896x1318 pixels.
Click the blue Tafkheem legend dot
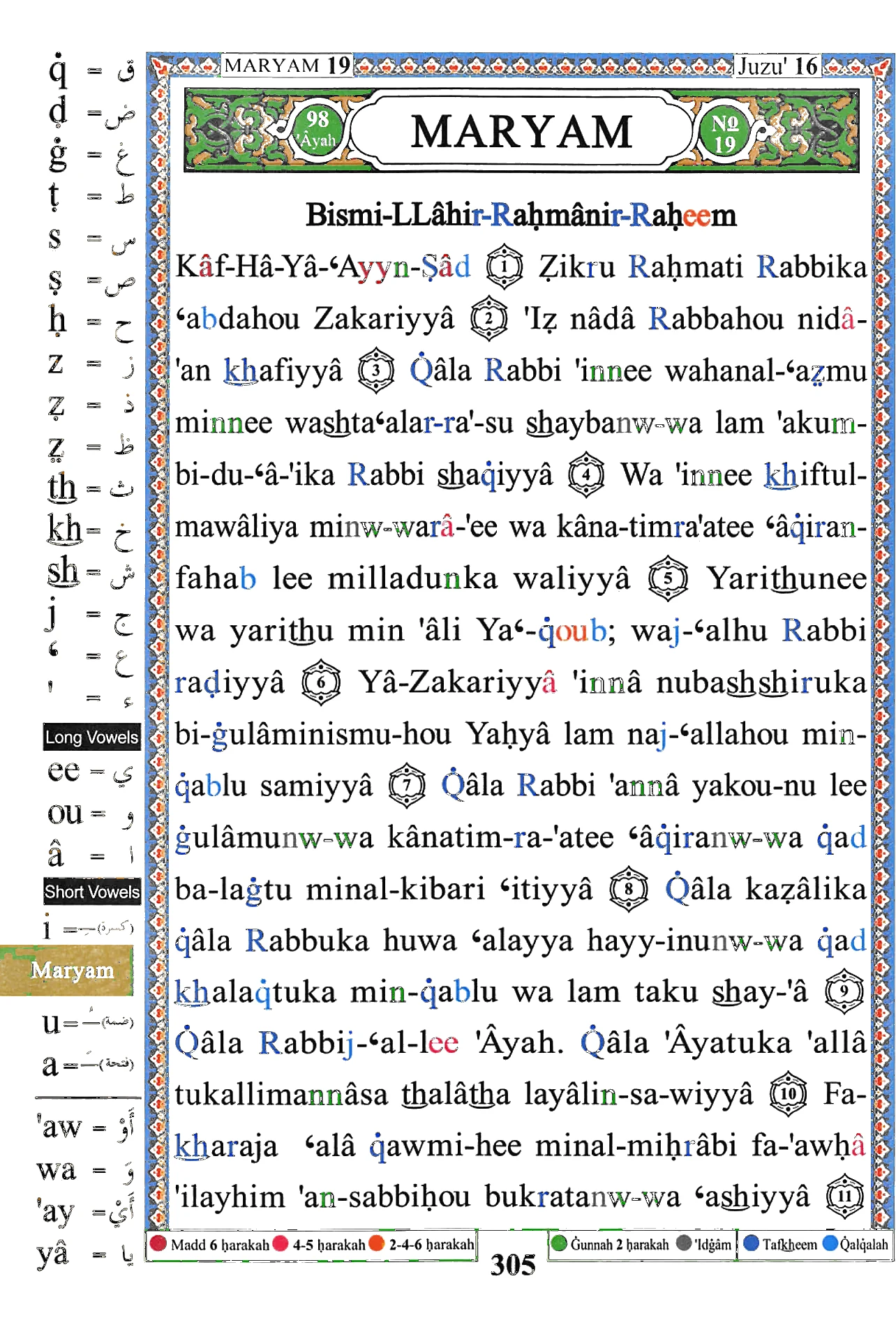[x=752, y=1244]
